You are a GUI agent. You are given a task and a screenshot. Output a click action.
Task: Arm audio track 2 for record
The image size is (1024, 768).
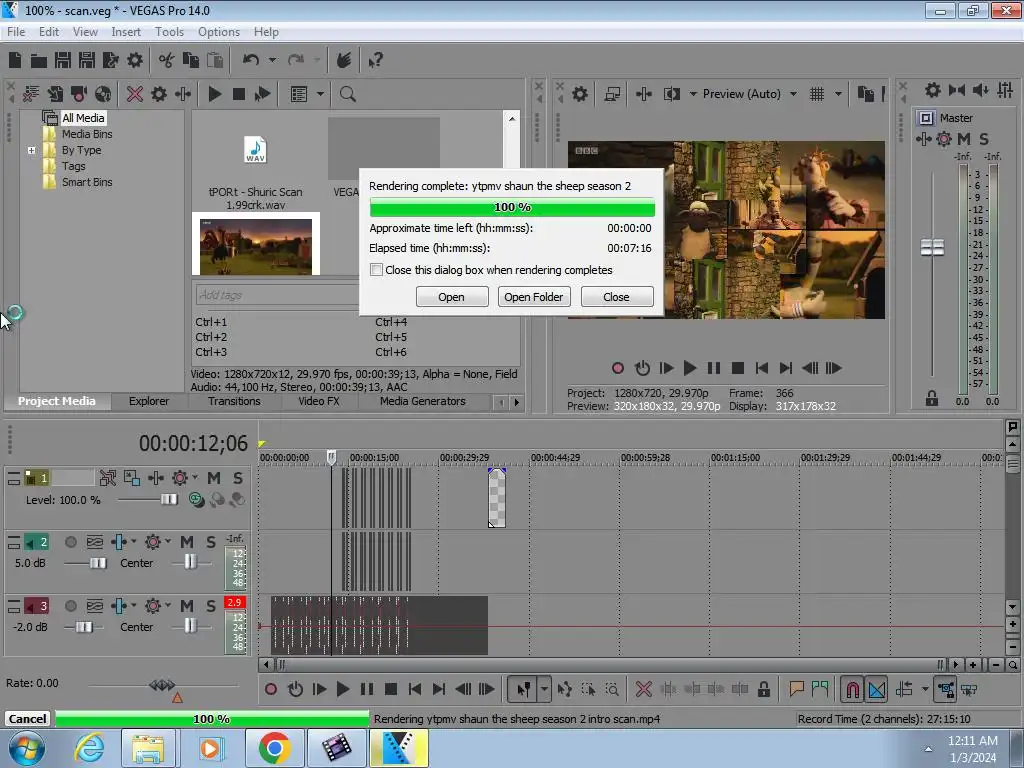[x=71, y=542]
